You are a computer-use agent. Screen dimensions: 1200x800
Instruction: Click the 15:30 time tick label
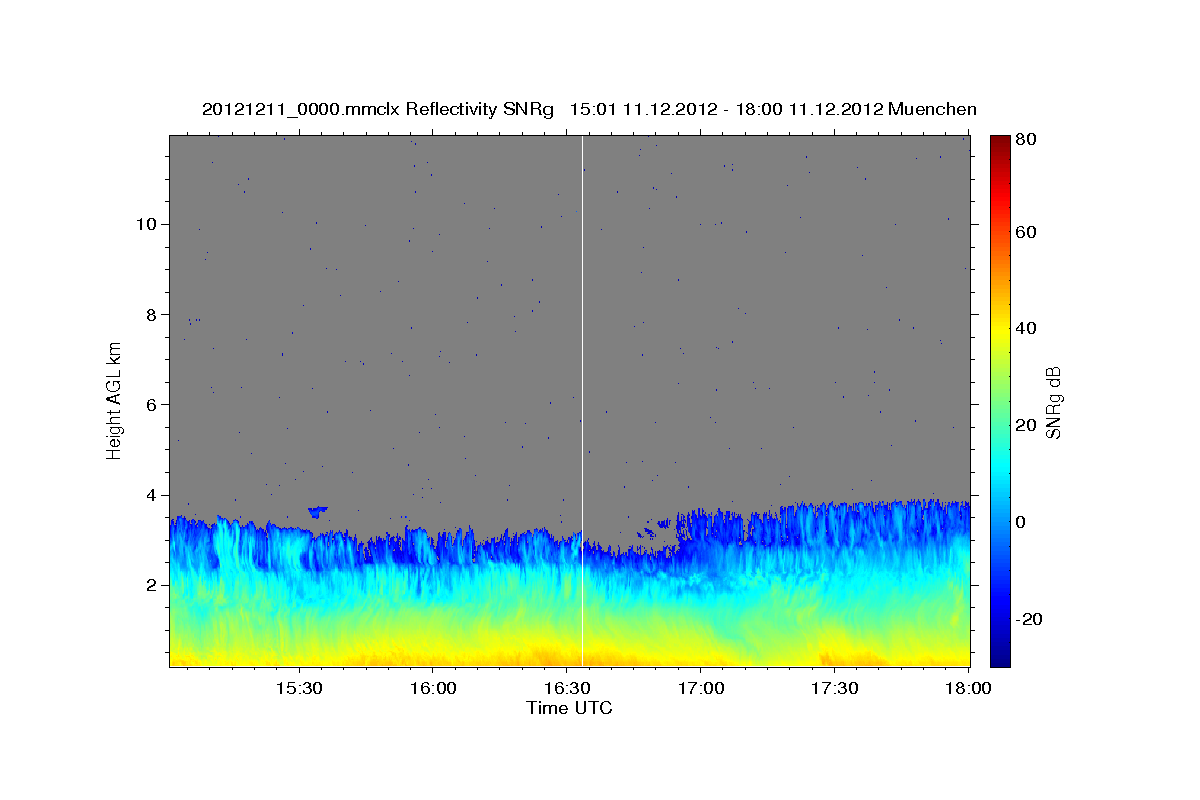click(298, 689)
